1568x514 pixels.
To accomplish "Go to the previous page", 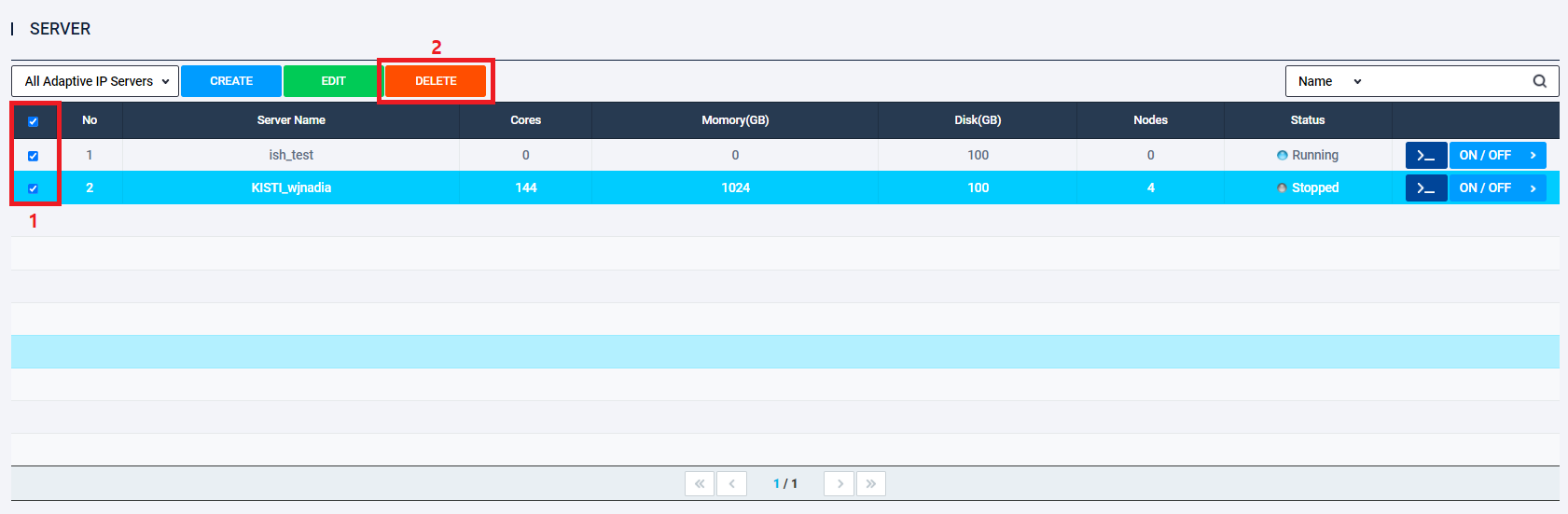I will [731, 483].
